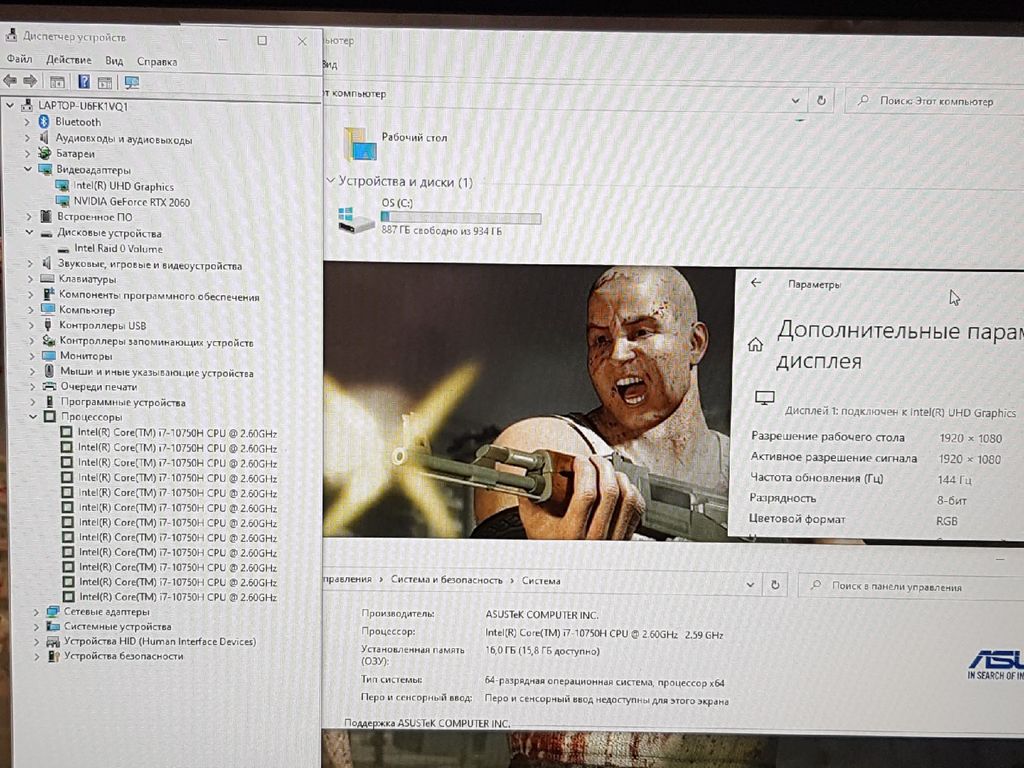Click the refresh button in Explorer address bar

point(821,101)
